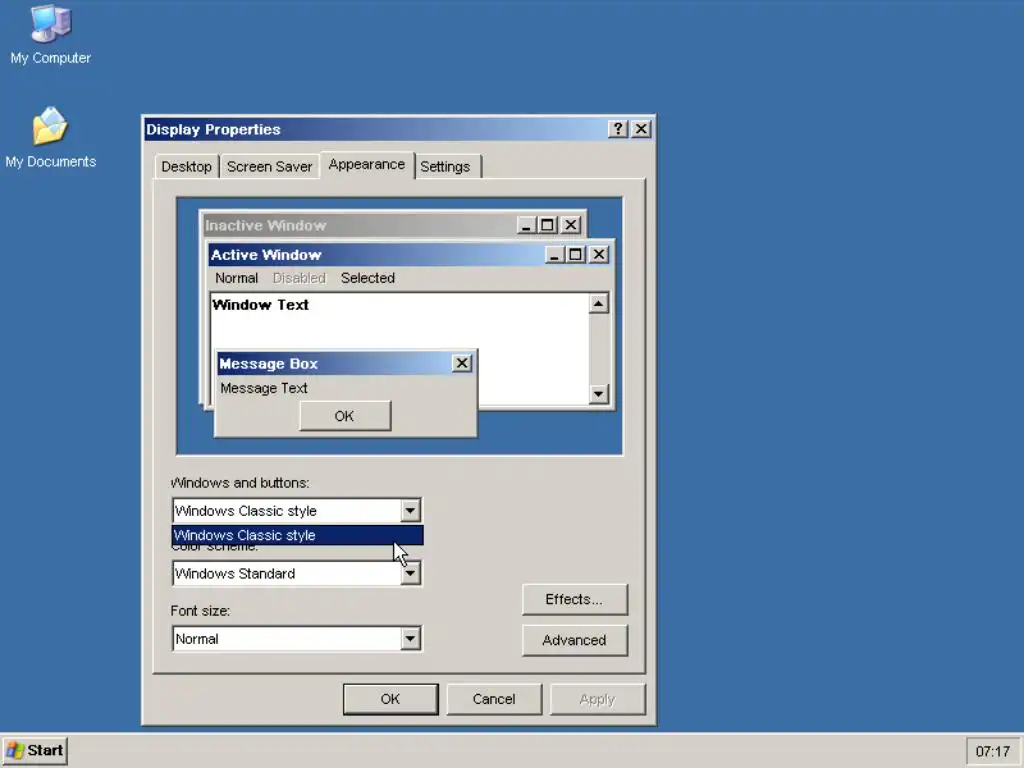Expand the Font size dropdown arrow
1024x768 pixels.
click(410, 639)
